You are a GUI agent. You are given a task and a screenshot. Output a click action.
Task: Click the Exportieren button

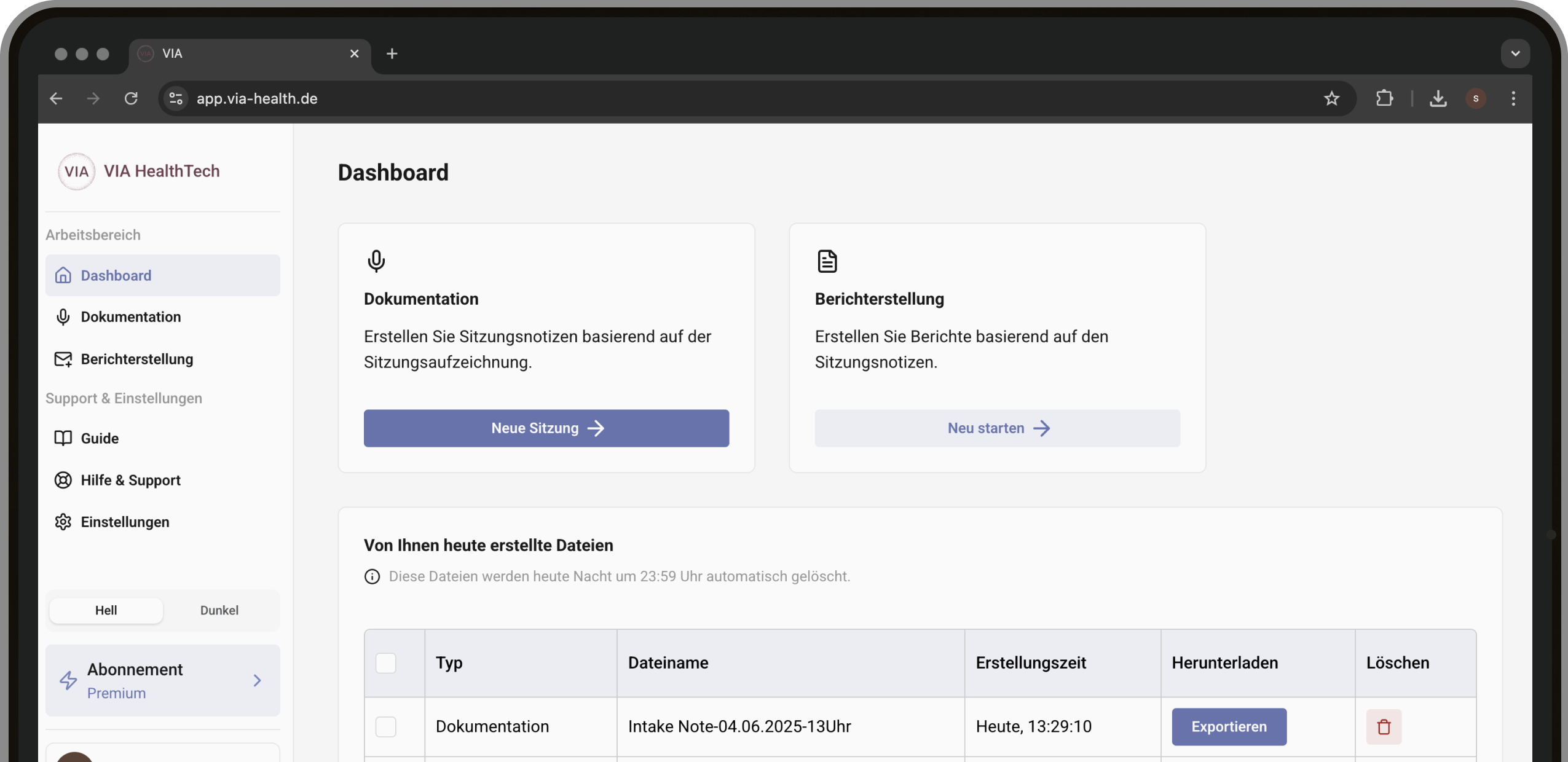point(1228,726)
